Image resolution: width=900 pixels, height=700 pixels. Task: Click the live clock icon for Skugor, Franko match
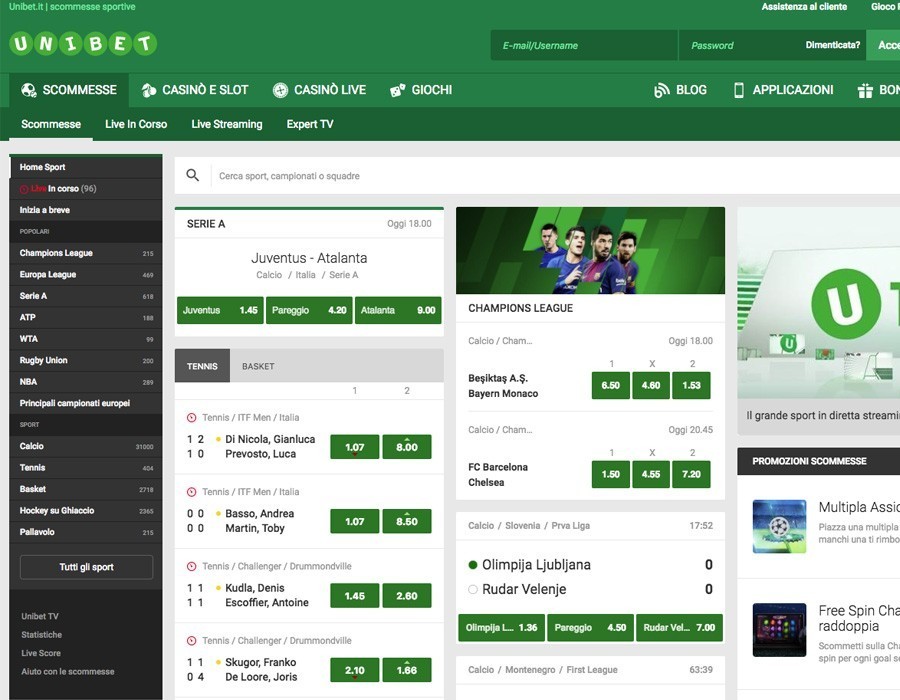(x=192, y=640)
